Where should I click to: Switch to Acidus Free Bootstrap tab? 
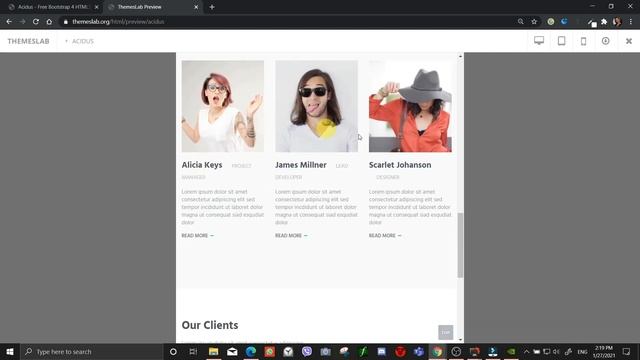(x=53, y=7)
